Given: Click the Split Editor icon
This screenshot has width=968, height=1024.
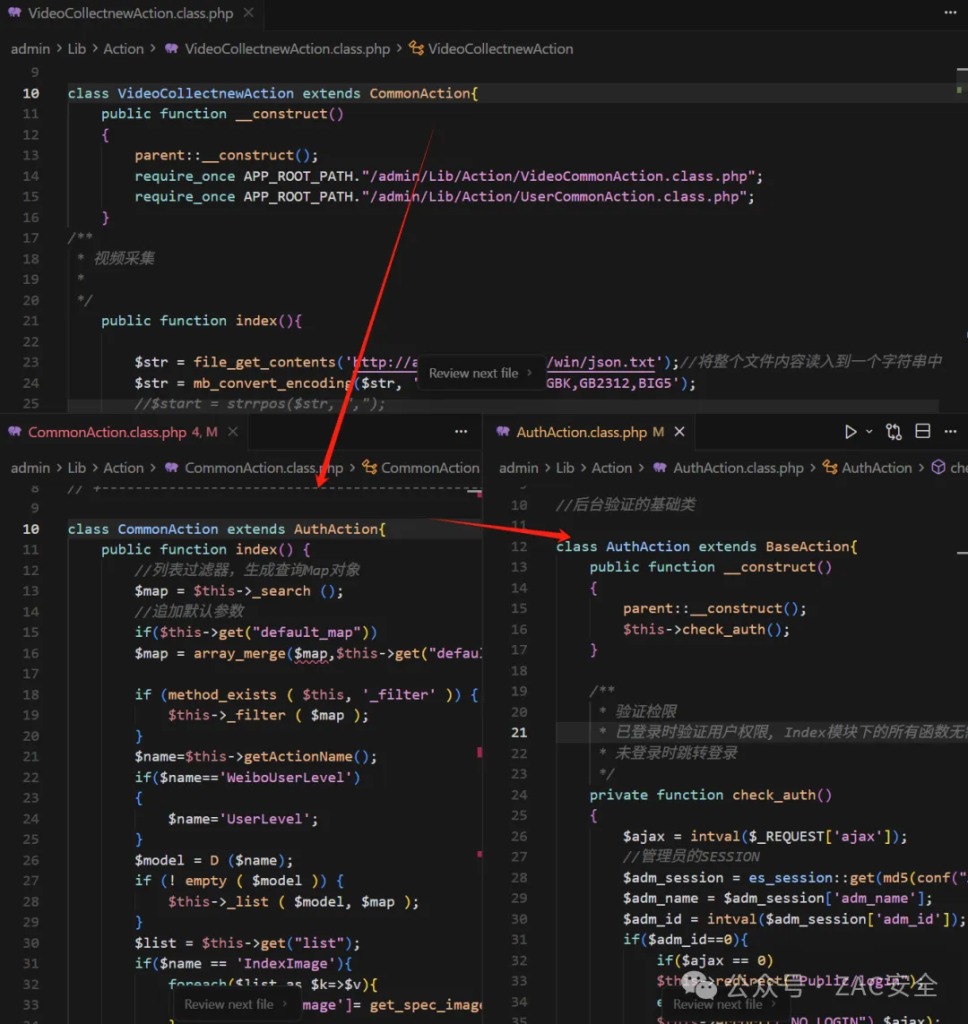Looking at the screenshot, I should tap(923, 432).
